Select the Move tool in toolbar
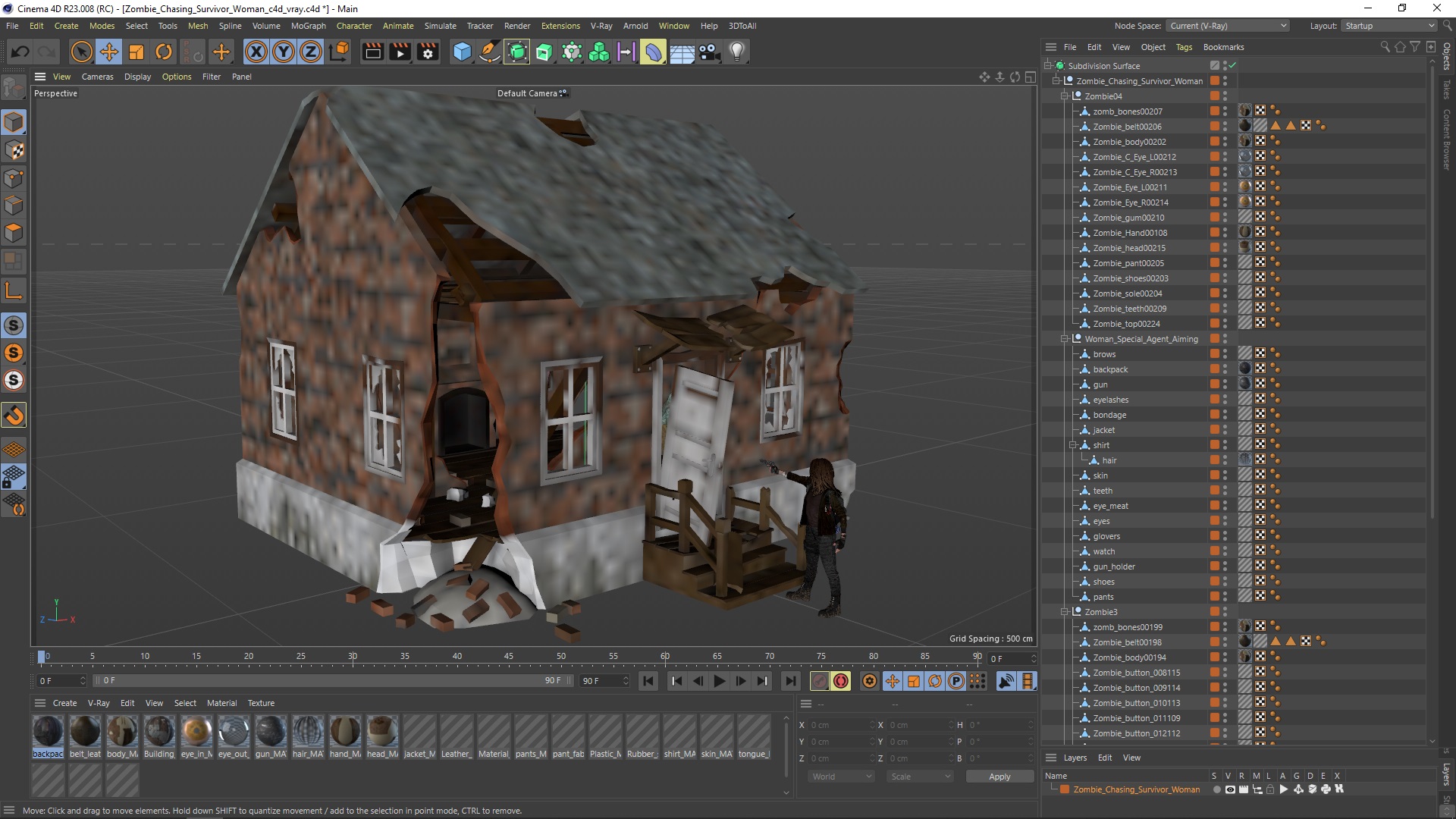Viewport: 1456px width, 819px height. tap(109, 51)
